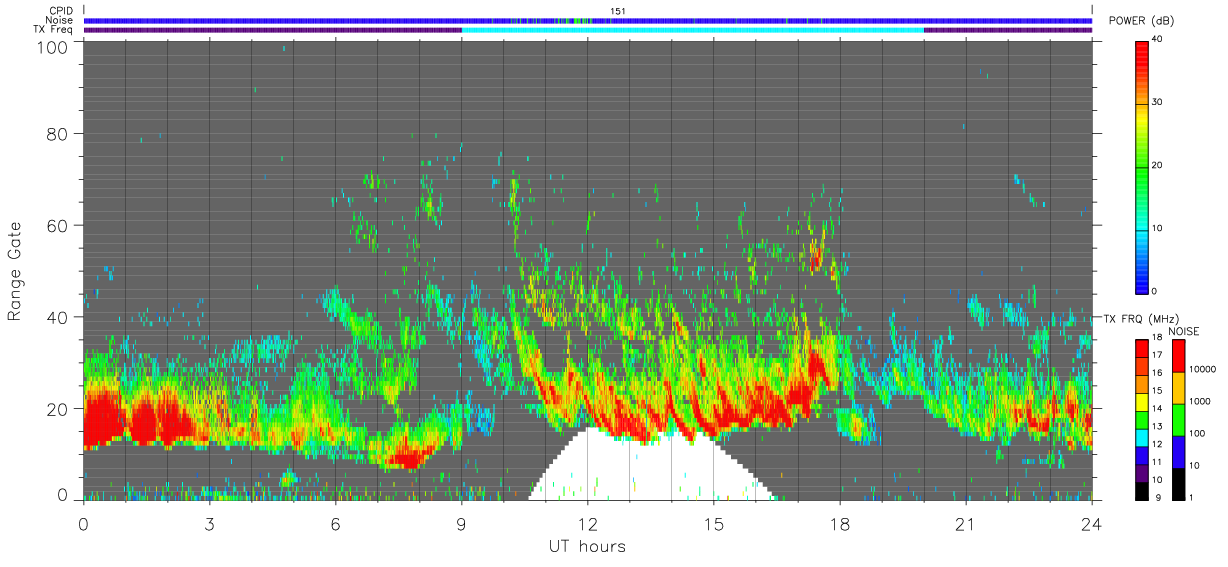Click the 10000 label on the NOISE scale
This screenshot has height=567, width=1228.
point(1205,369)
